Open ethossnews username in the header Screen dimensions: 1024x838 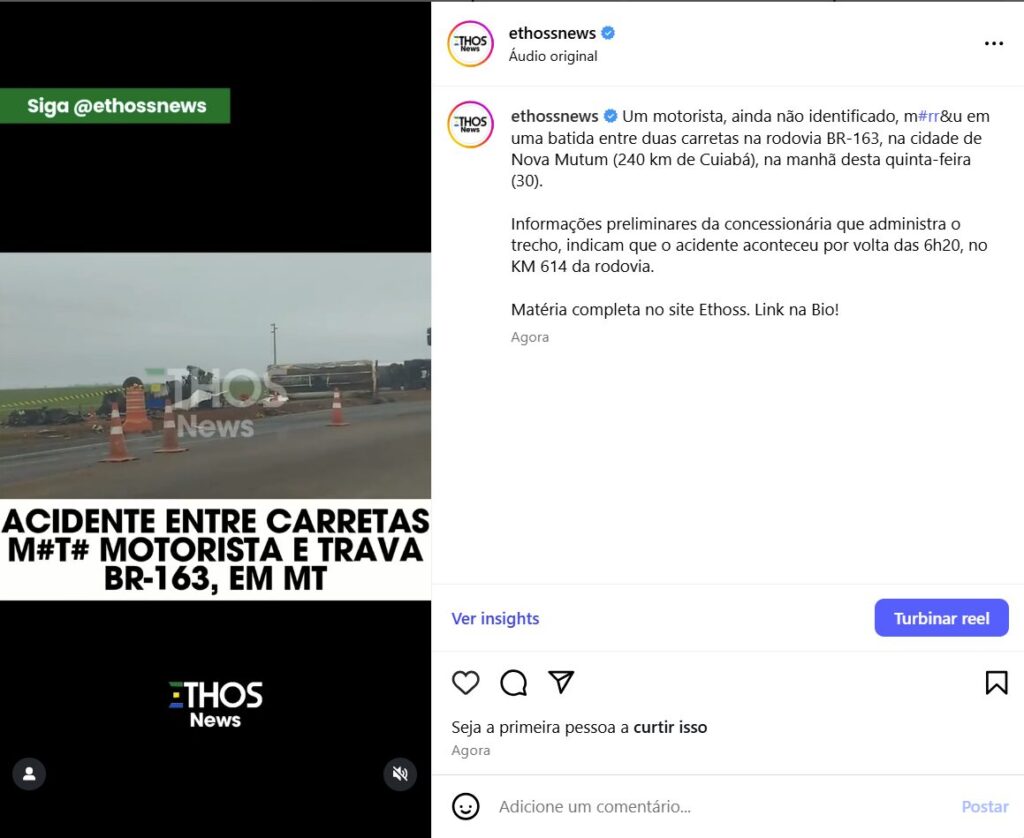click(x=552, y=33)
